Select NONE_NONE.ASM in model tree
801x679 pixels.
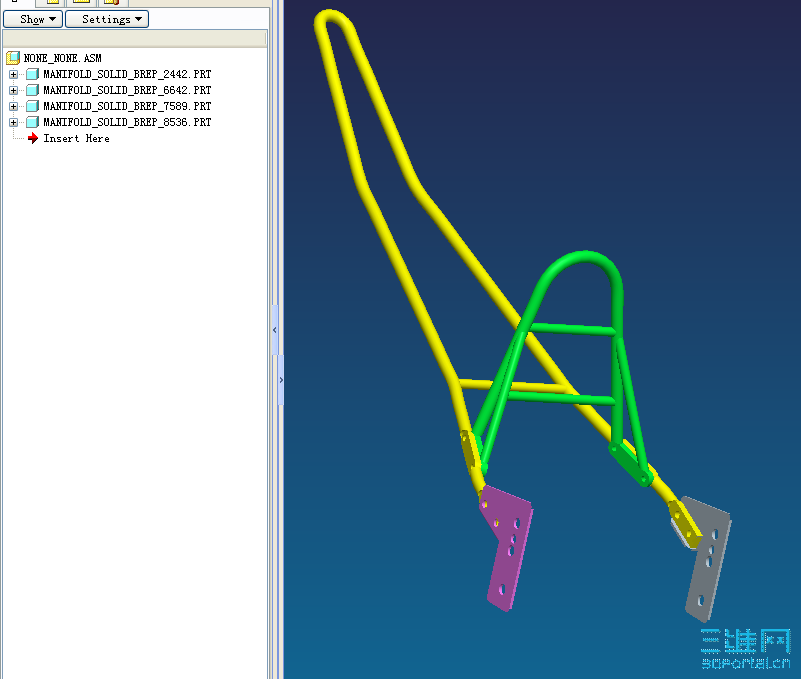pyautogui.click(x=62, y=58)
